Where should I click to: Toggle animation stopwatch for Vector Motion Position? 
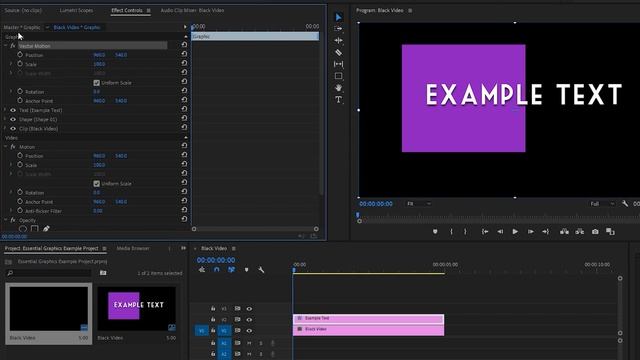coord(20,54)
